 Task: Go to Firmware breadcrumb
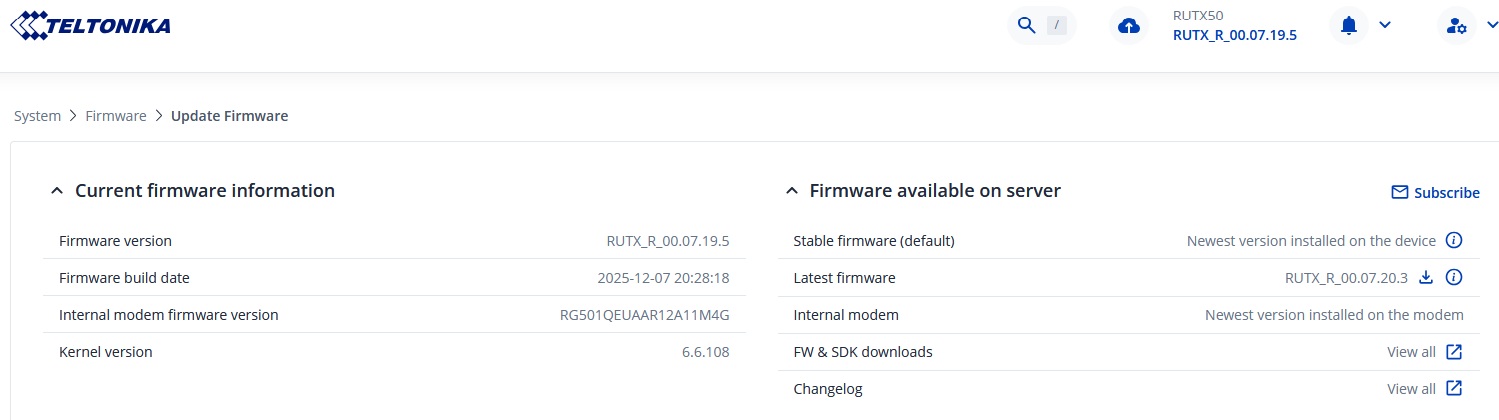coord(116,116)
